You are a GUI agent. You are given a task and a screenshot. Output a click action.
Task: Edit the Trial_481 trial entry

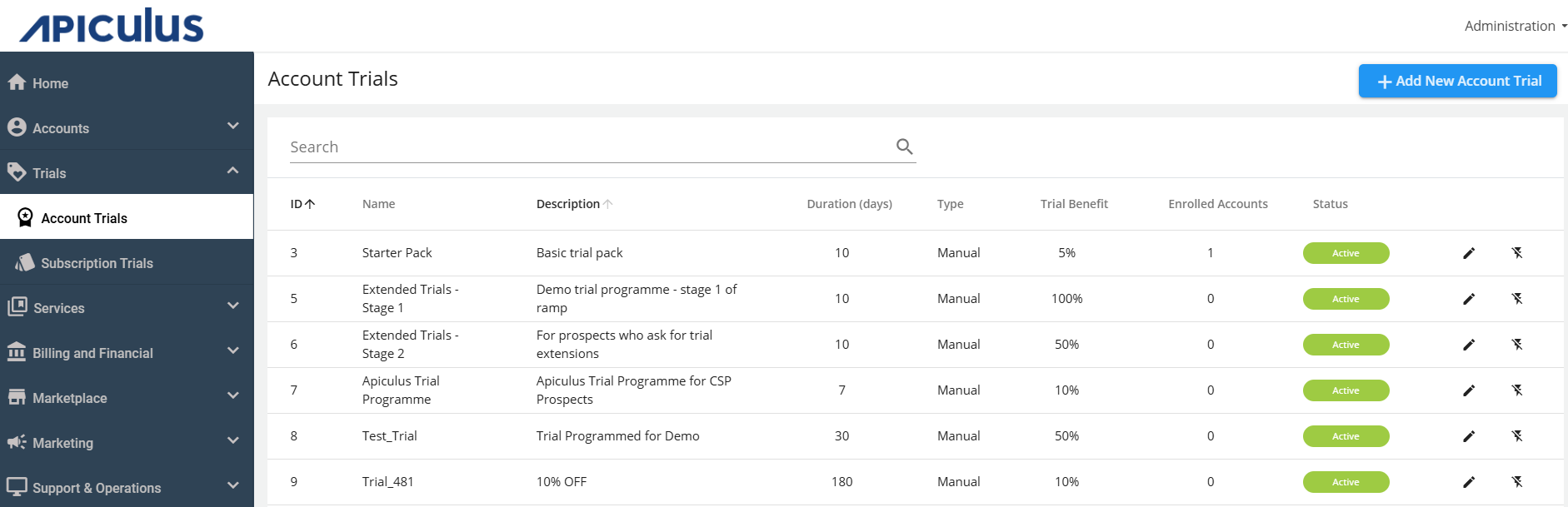(x=1469, y=482)
